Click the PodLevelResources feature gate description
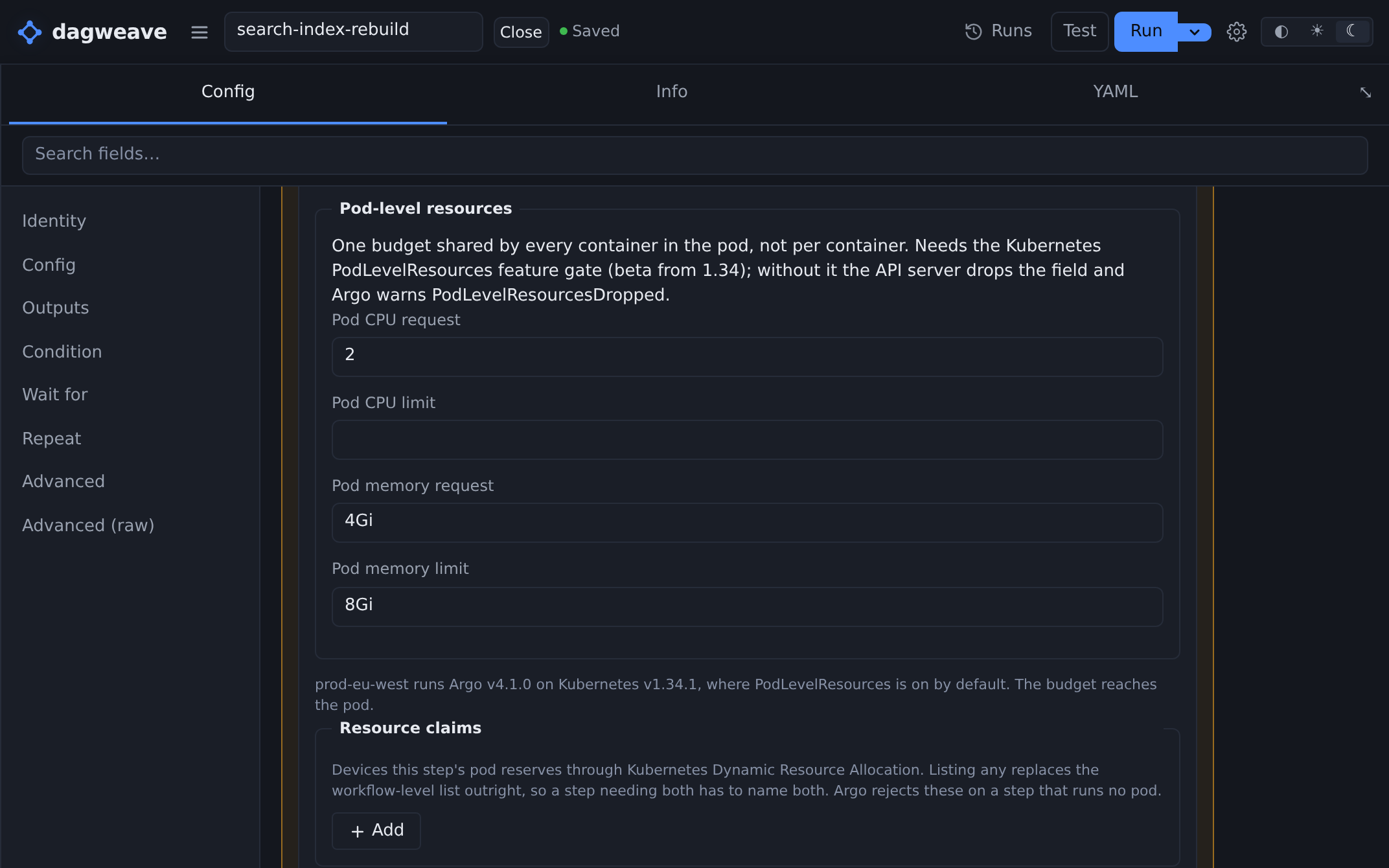Screen dimensions: 1389x868 [x=728, y=270]
